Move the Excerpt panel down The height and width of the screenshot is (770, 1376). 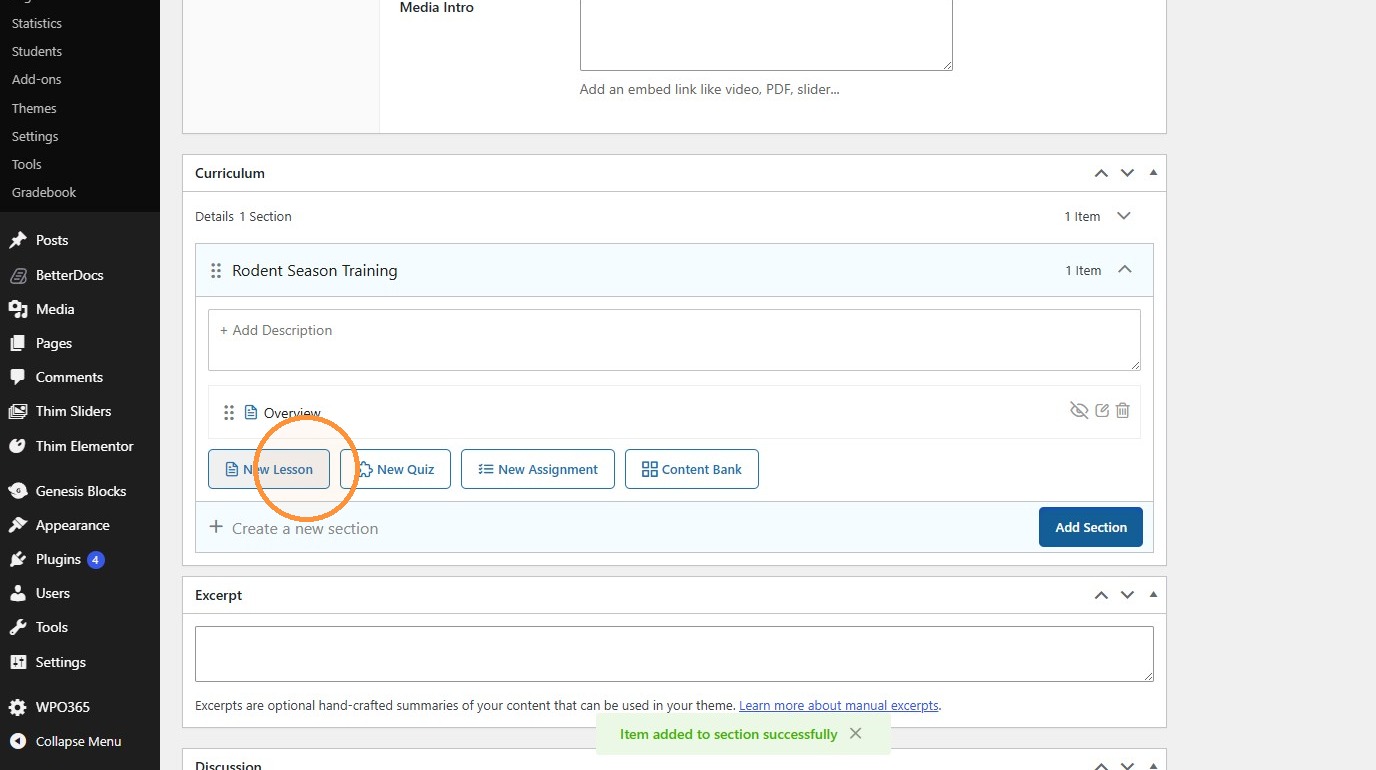click(x=1127, y=595)
